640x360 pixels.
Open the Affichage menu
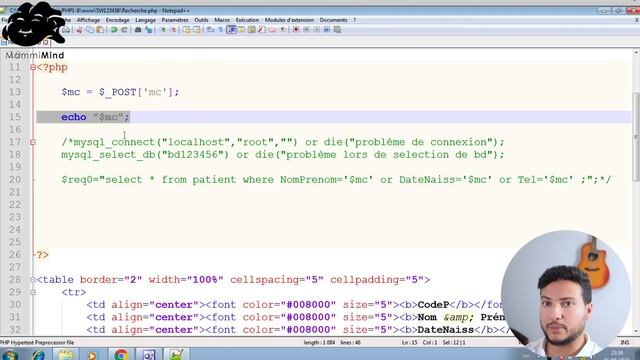coord(88,20)
